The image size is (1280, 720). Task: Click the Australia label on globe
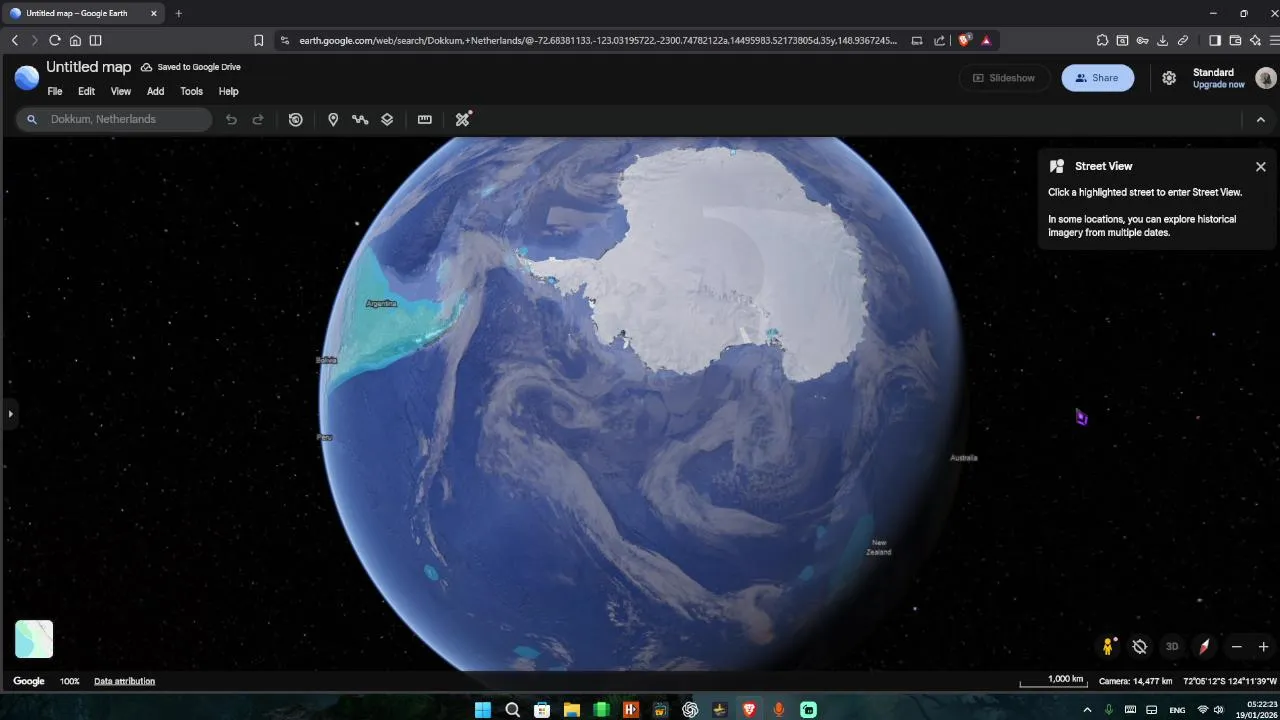point(964,458)
